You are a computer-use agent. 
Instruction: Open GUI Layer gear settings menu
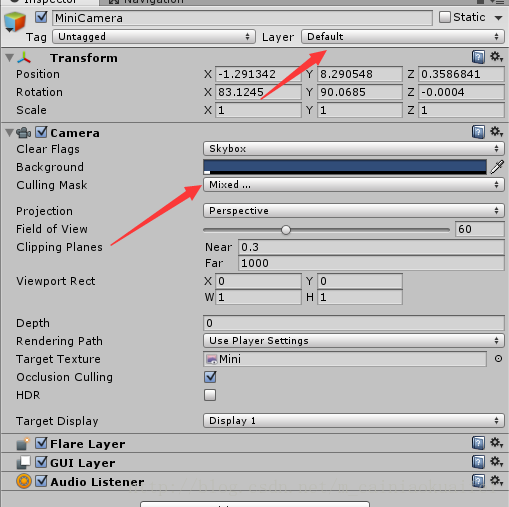tap(496, 462)
